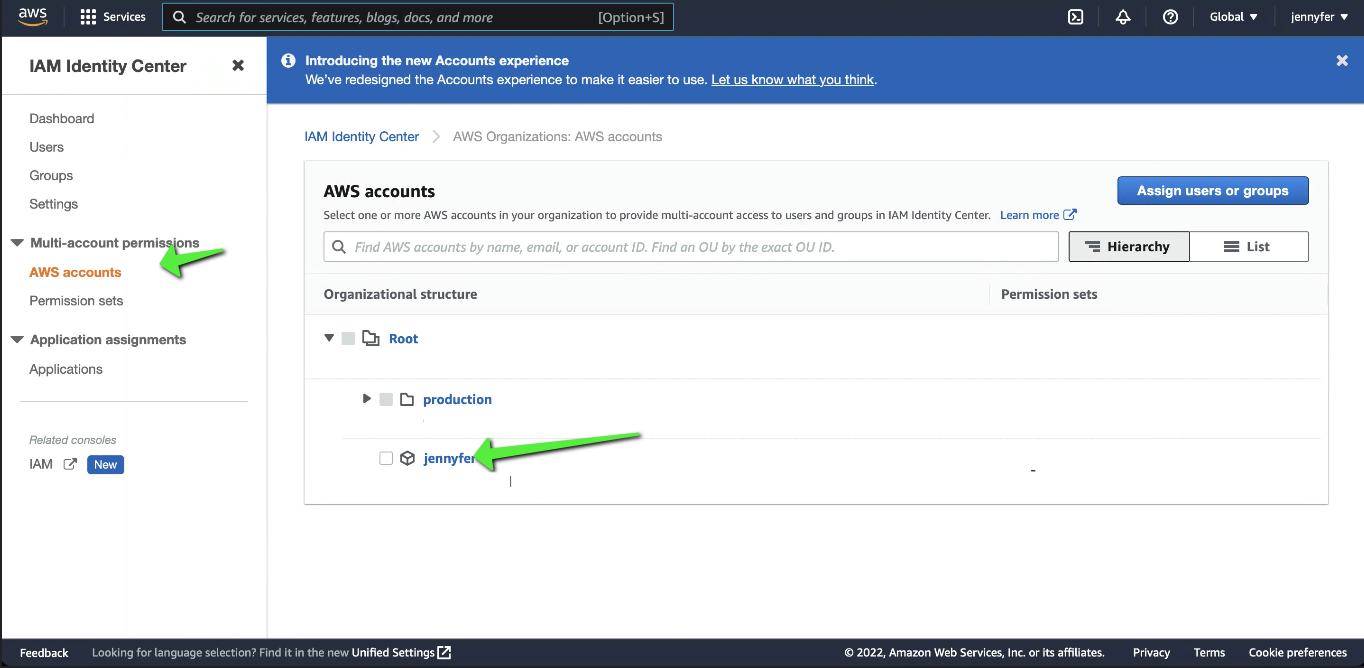Dismiss the new Accounts experience banner
Screen dimensions: 1364x668
coord(1342,61)
